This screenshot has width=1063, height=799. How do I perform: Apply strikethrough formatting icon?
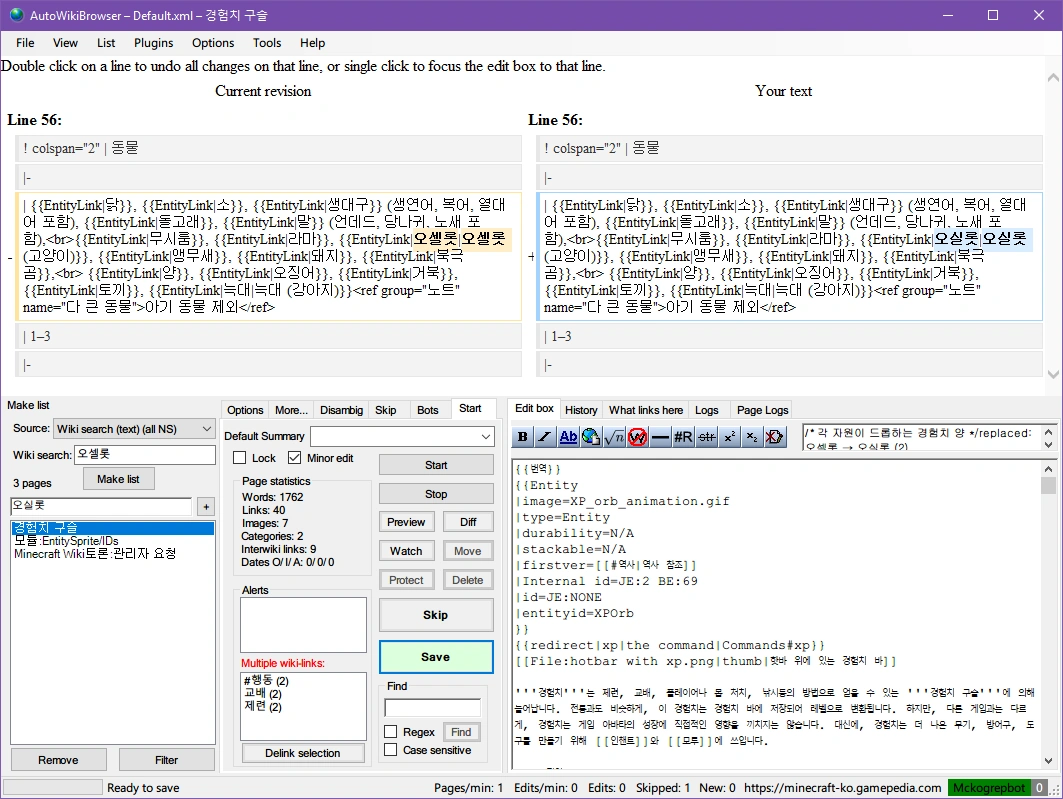tap(706, 437)
